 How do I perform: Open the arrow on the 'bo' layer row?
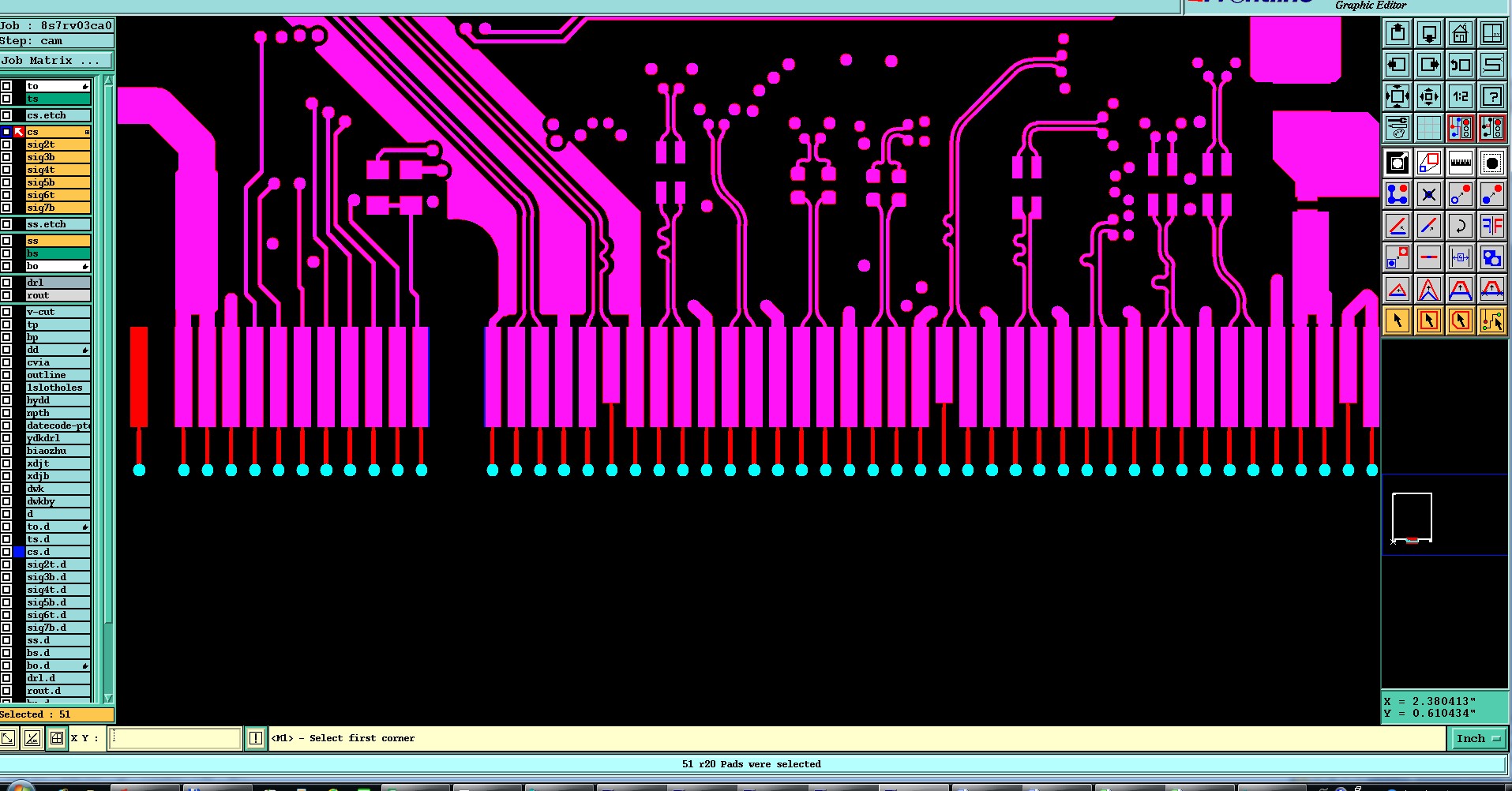click(85, 266)
